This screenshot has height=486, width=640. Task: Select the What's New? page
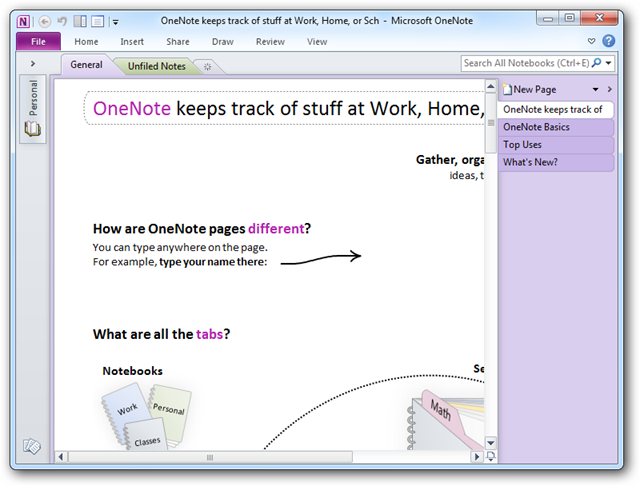coord(555,162)
